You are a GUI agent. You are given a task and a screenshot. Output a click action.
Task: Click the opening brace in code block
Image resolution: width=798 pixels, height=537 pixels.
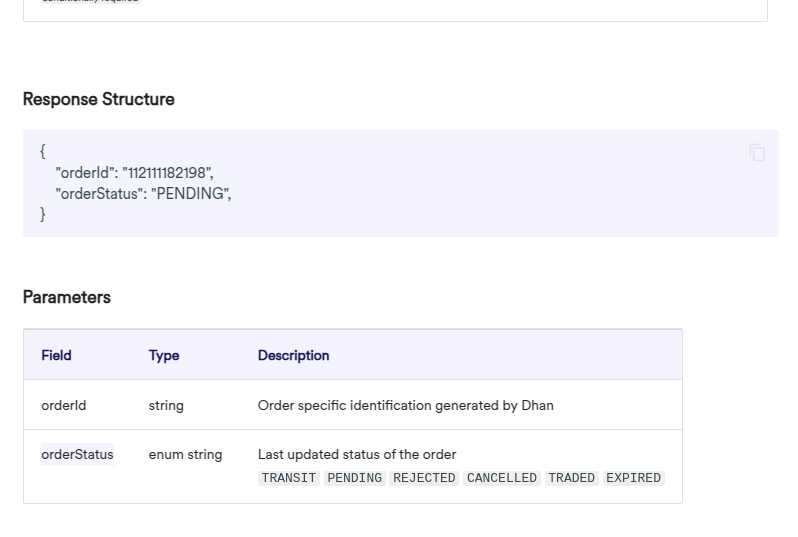tap(42, 151)
